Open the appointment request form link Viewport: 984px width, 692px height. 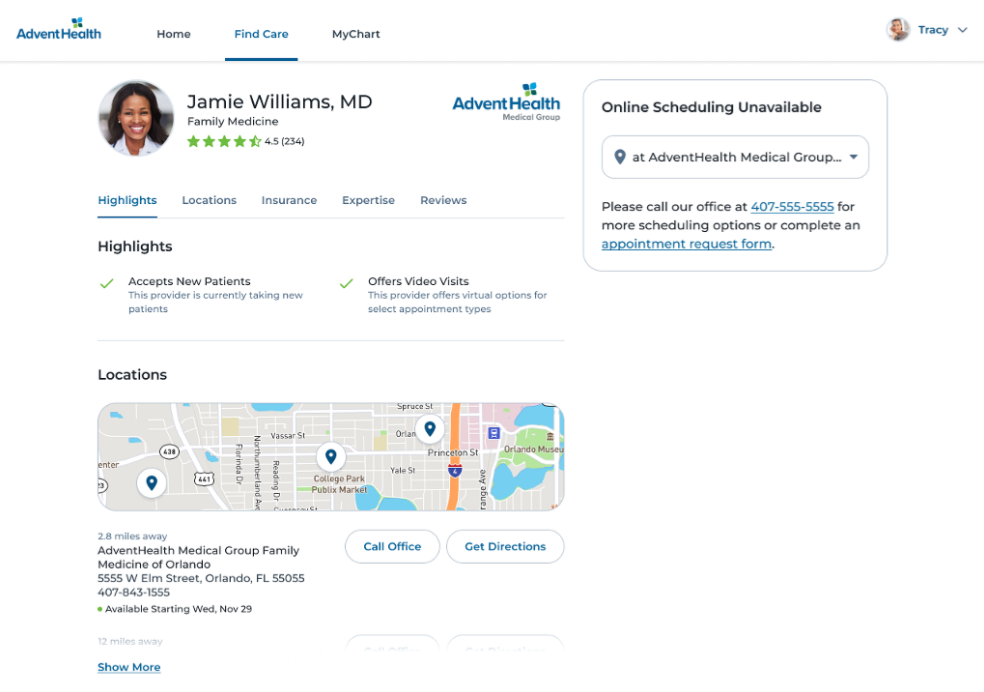coord(687,243)
